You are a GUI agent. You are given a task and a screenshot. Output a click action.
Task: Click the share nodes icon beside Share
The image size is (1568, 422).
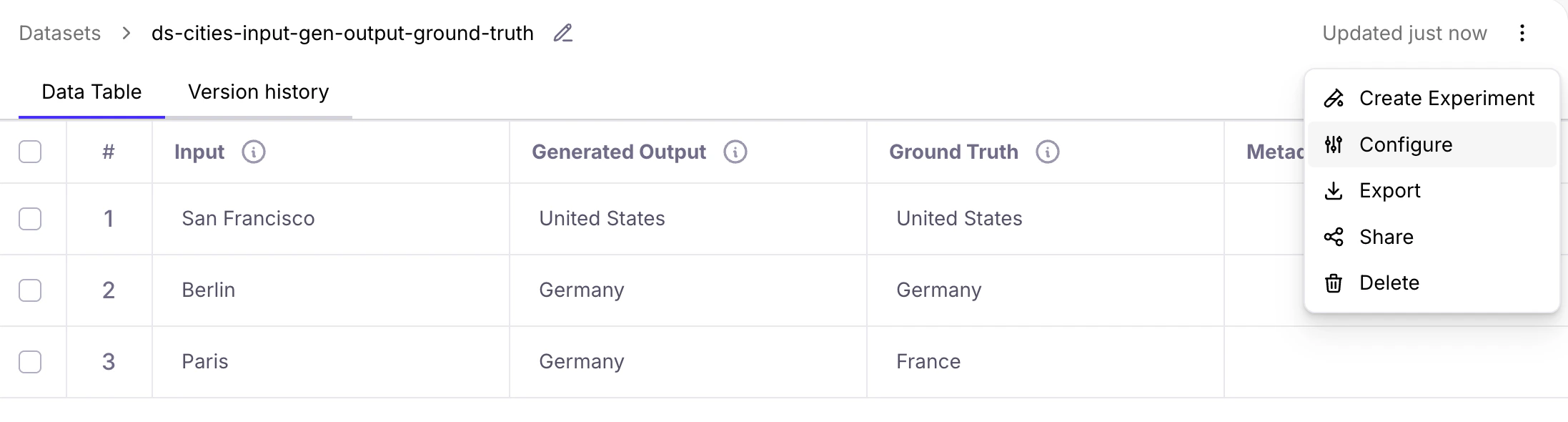point(1334,236)
